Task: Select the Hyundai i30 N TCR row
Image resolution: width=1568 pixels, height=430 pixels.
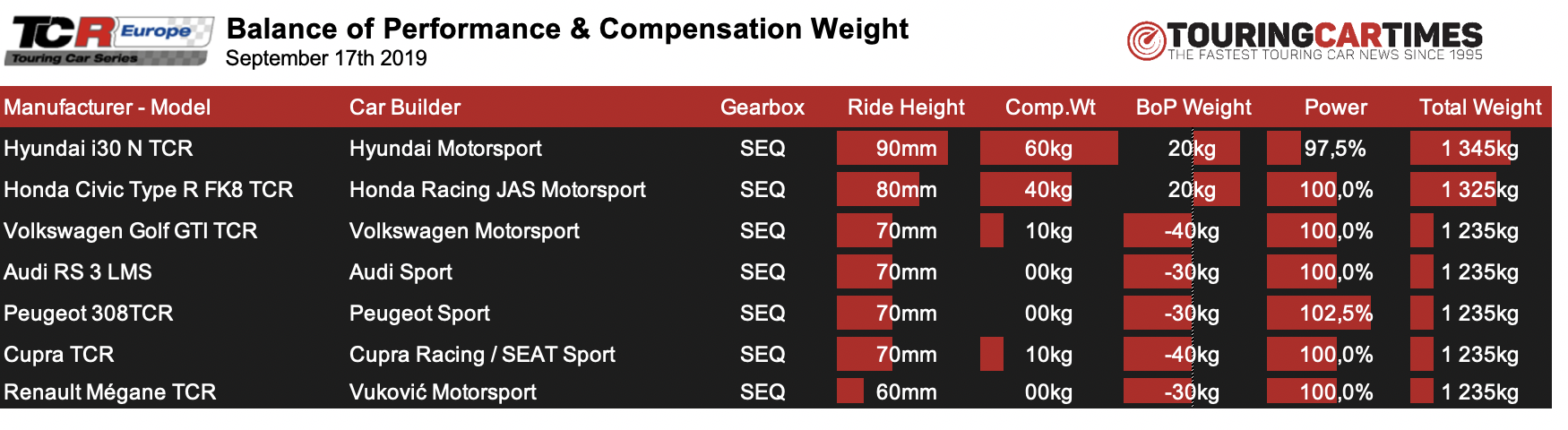Action: pos(776,148)
